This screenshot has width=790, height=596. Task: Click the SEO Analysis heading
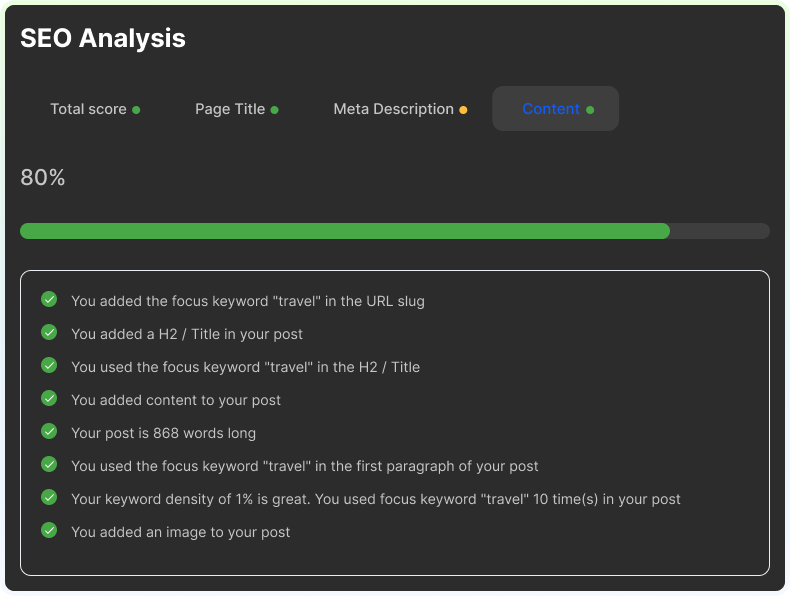pos(103,38)
